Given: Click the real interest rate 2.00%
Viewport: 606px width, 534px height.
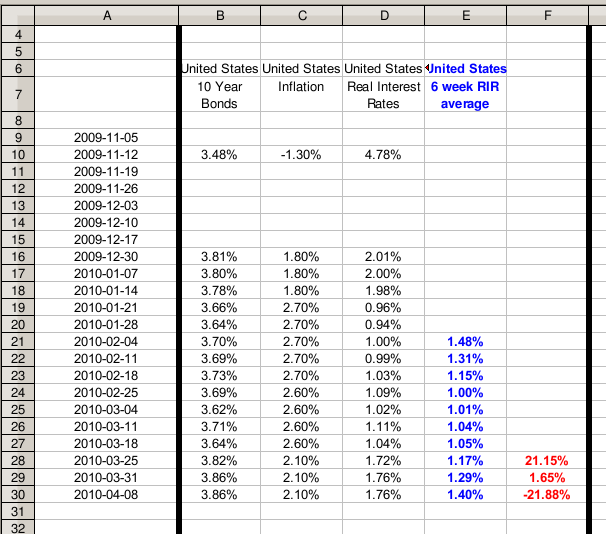Looking at the screenshot, I should (383, 274).
